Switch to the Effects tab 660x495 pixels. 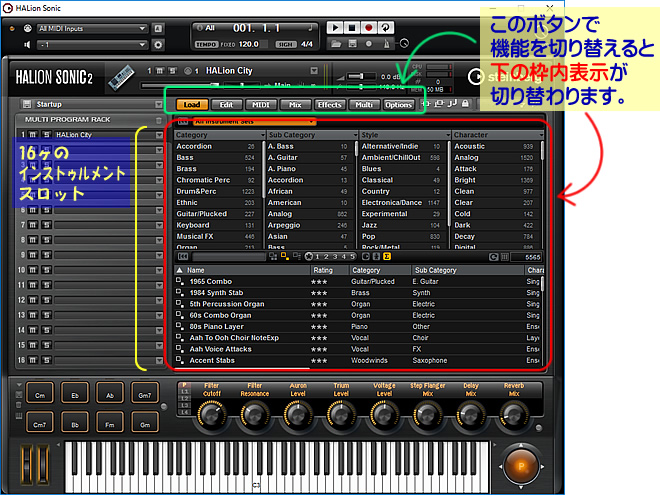point(330,104)
